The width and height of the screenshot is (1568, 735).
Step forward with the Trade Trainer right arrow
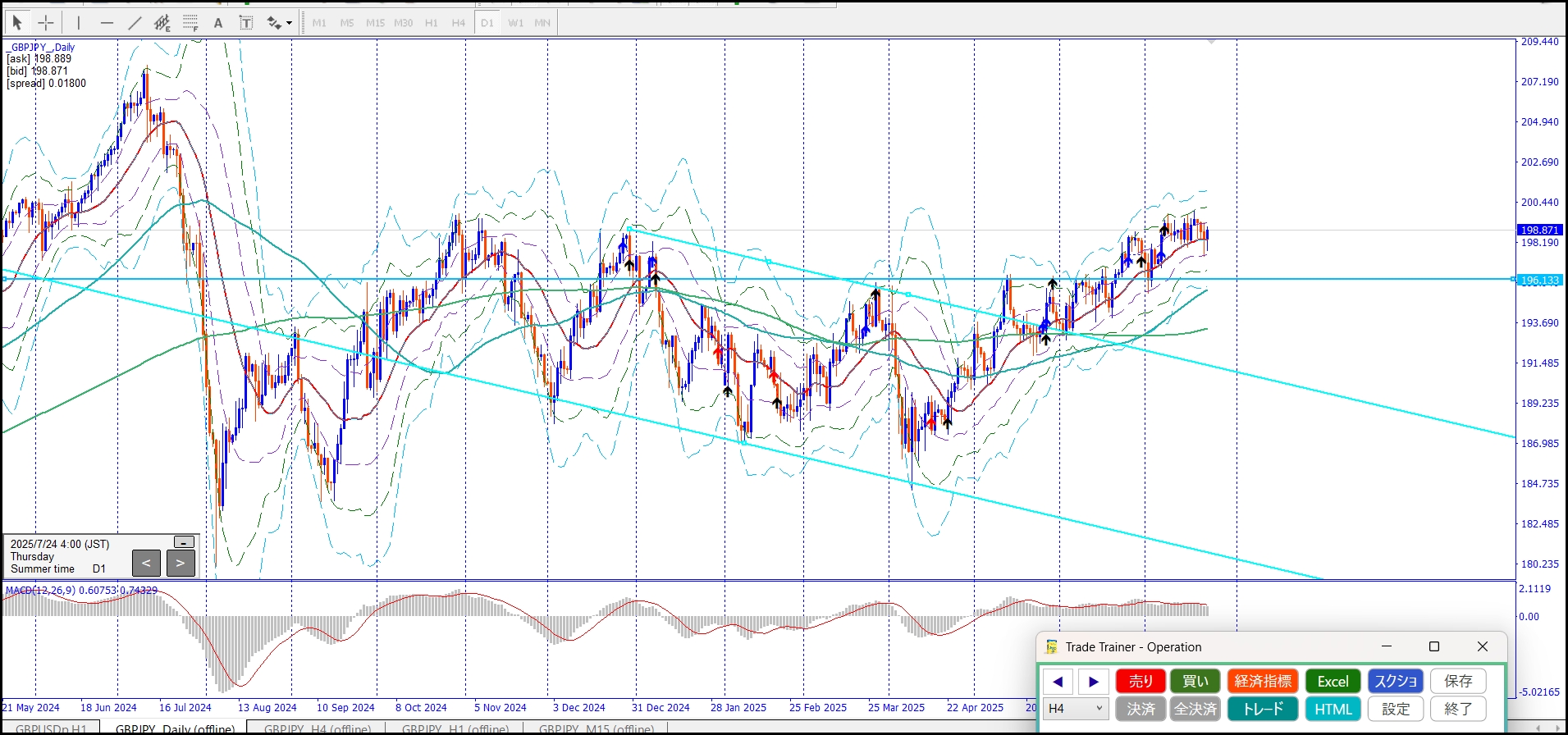(1093, 681)
